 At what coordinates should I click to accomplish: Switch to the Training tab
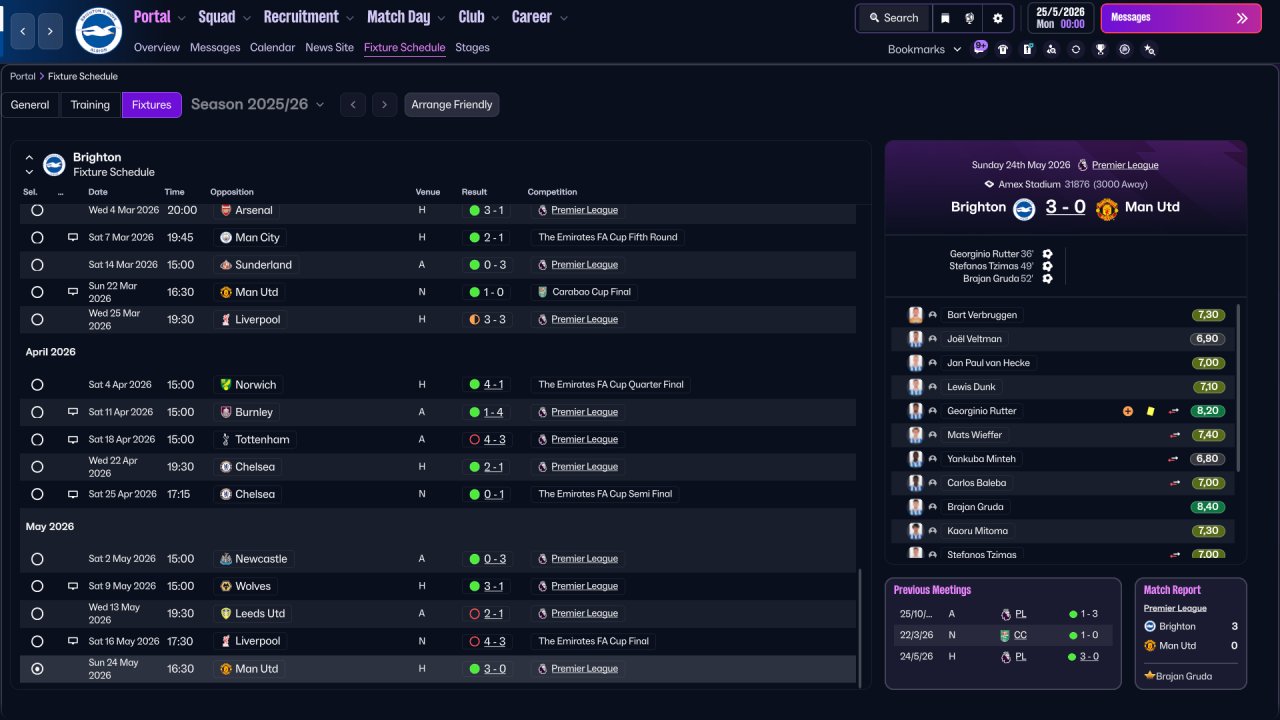pyautogui.click(x=90, y=105)
